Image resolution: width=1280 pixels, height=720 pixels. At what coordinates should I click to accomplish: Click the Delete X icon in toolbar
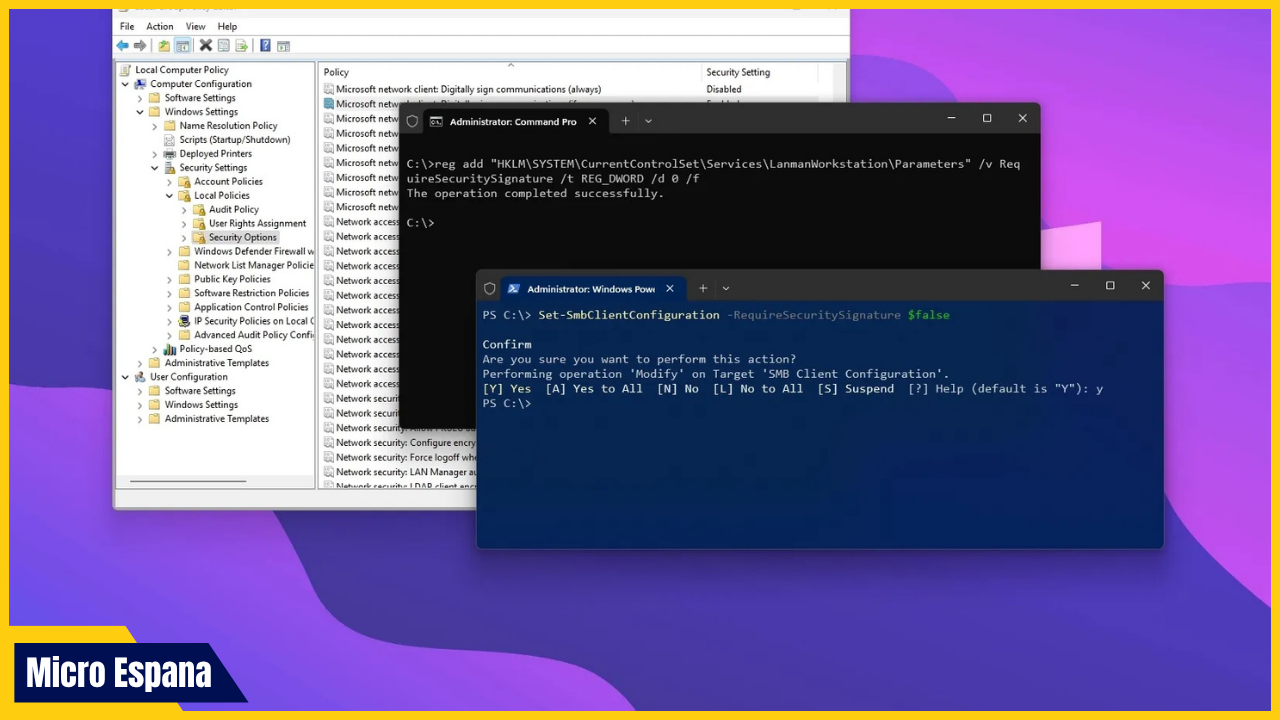click(x=205, y=45)
